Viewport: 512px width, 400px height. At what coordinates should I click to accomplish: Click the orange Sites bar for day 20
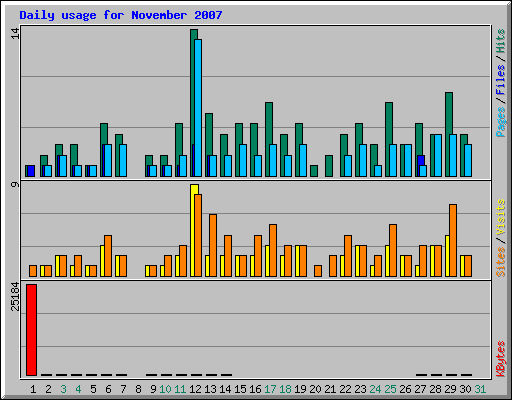click(318, 271)
